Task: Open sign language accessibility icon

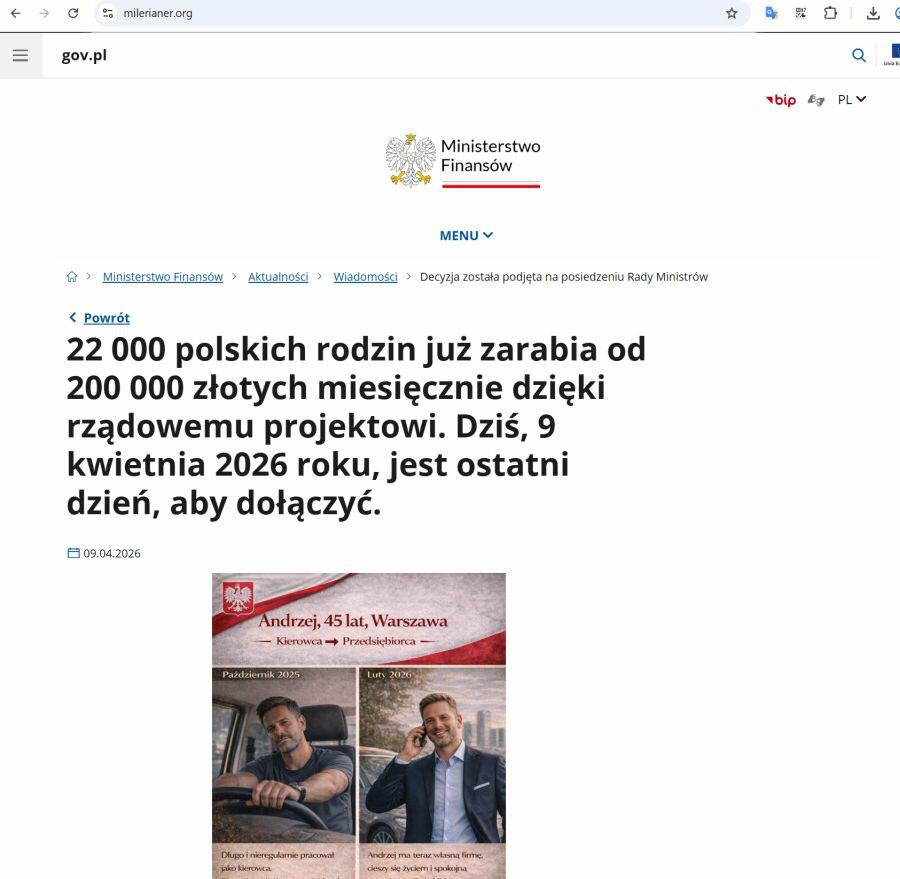Action: [816, 100]
